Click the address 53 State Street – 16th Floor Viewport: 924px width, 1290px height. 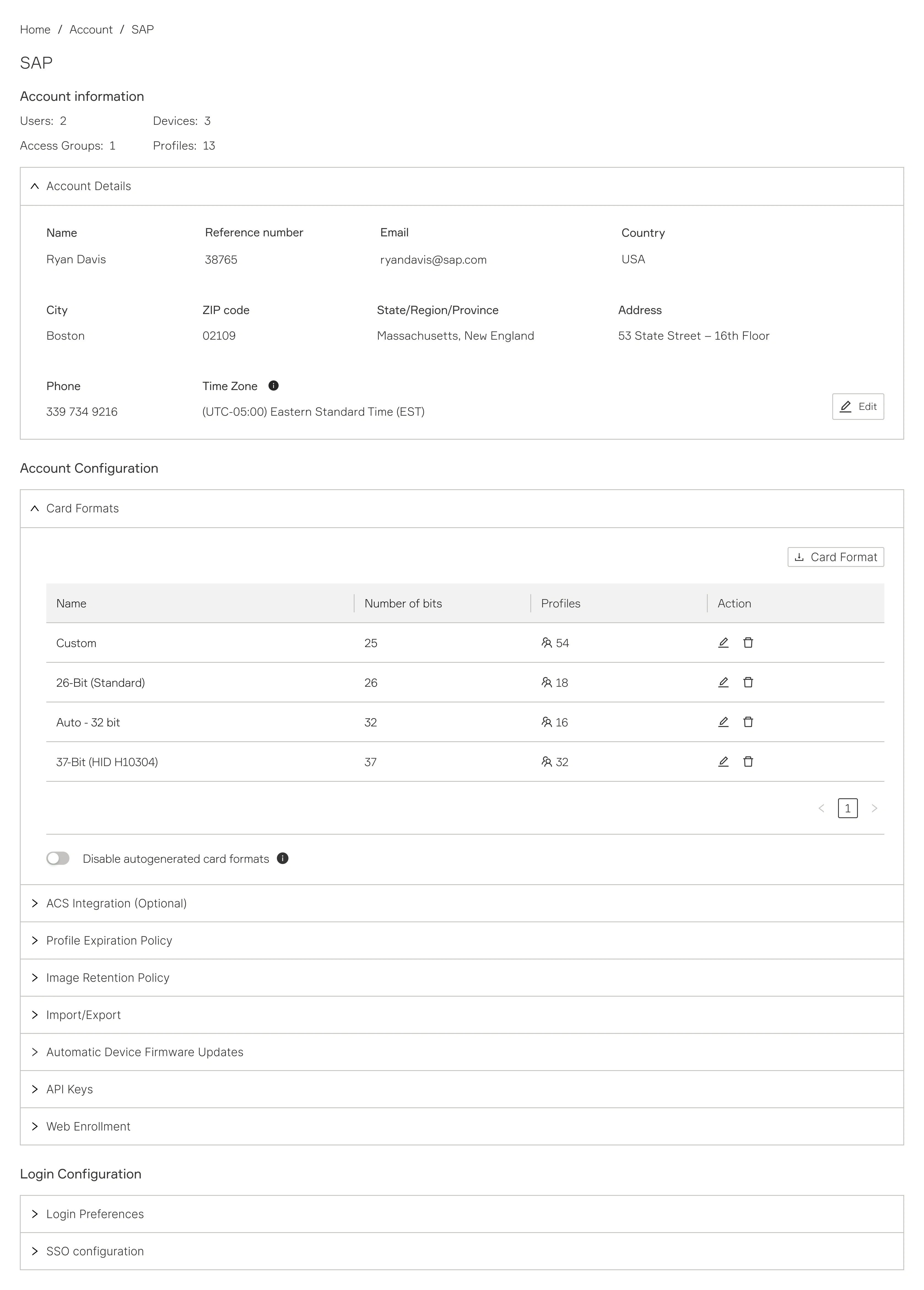[694, 336]
